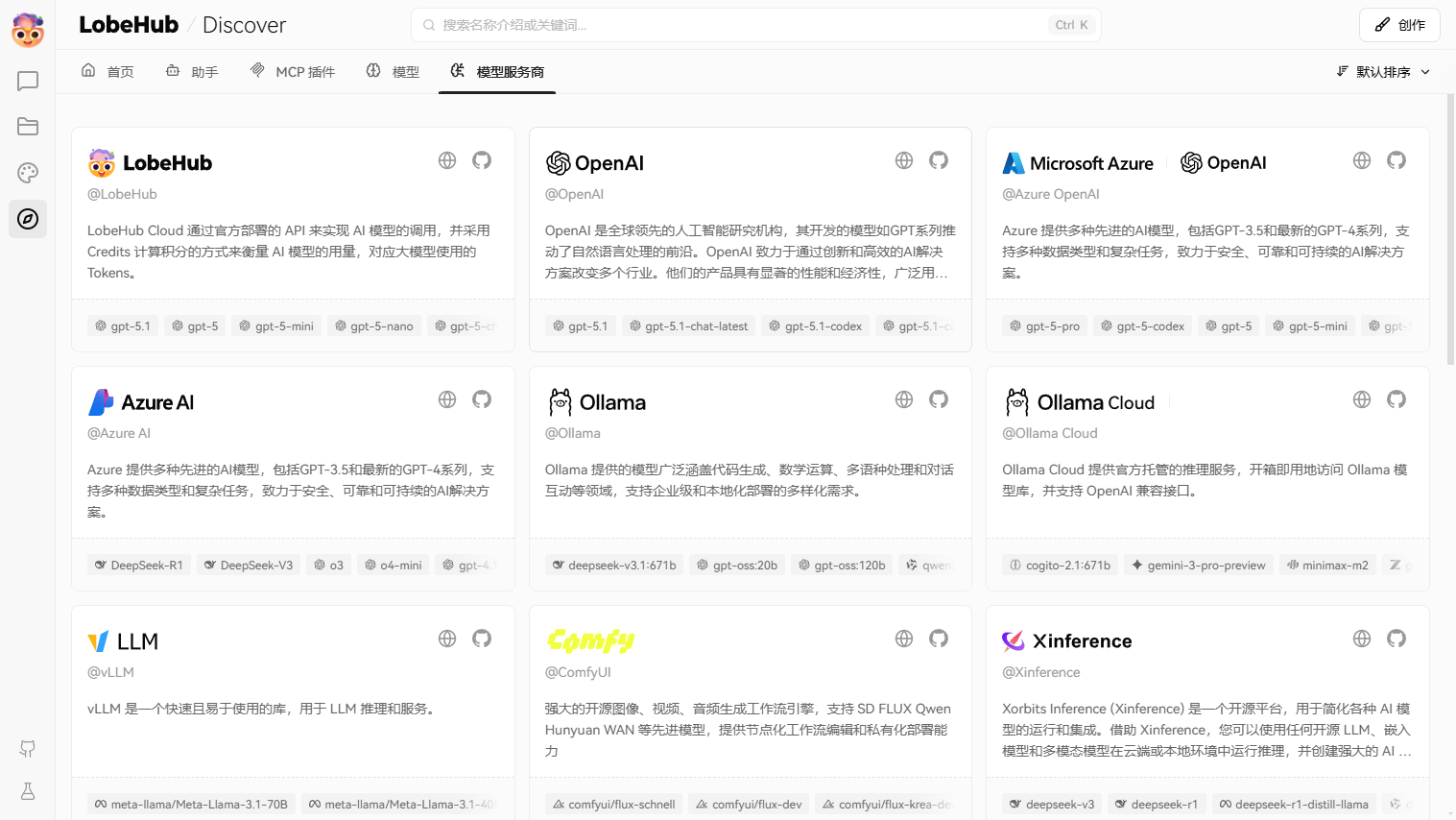Screen dimensions: 1456x820
Task: Switch to the 助手 tab
Action: (192, 72)
